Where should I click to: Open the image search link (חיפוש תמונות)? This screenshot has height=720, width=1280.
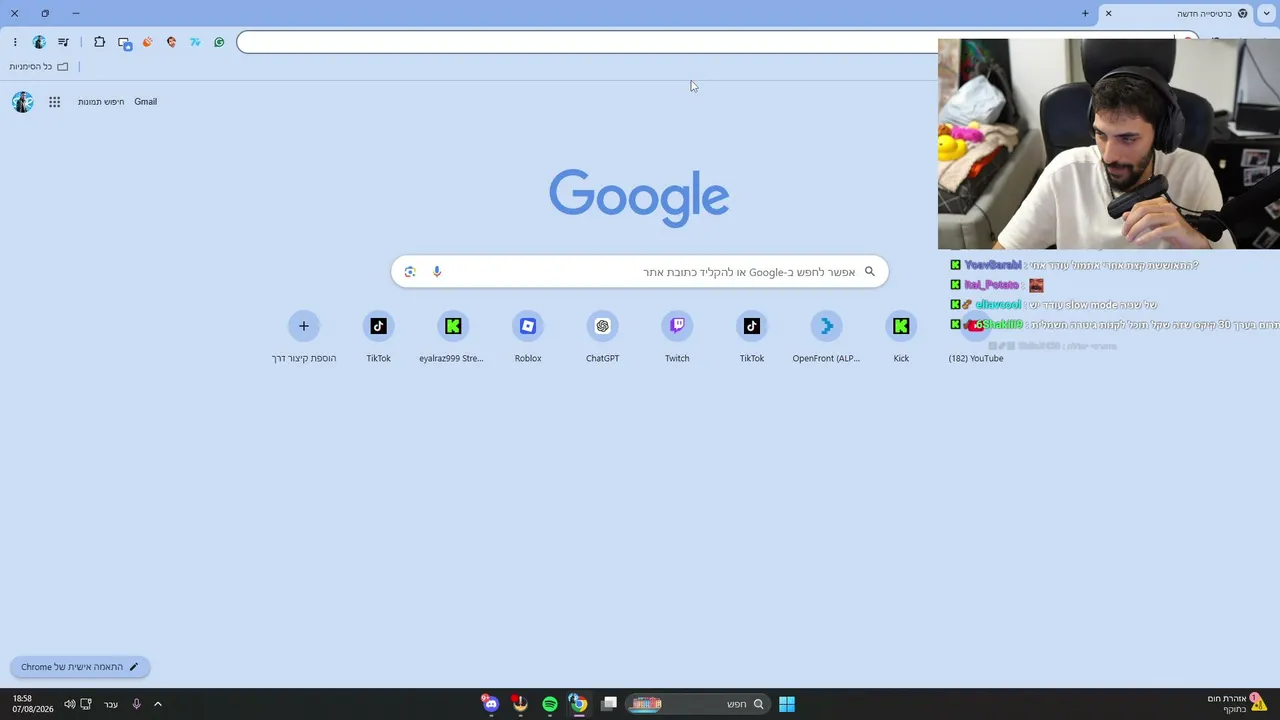click(x=101, y=102)
